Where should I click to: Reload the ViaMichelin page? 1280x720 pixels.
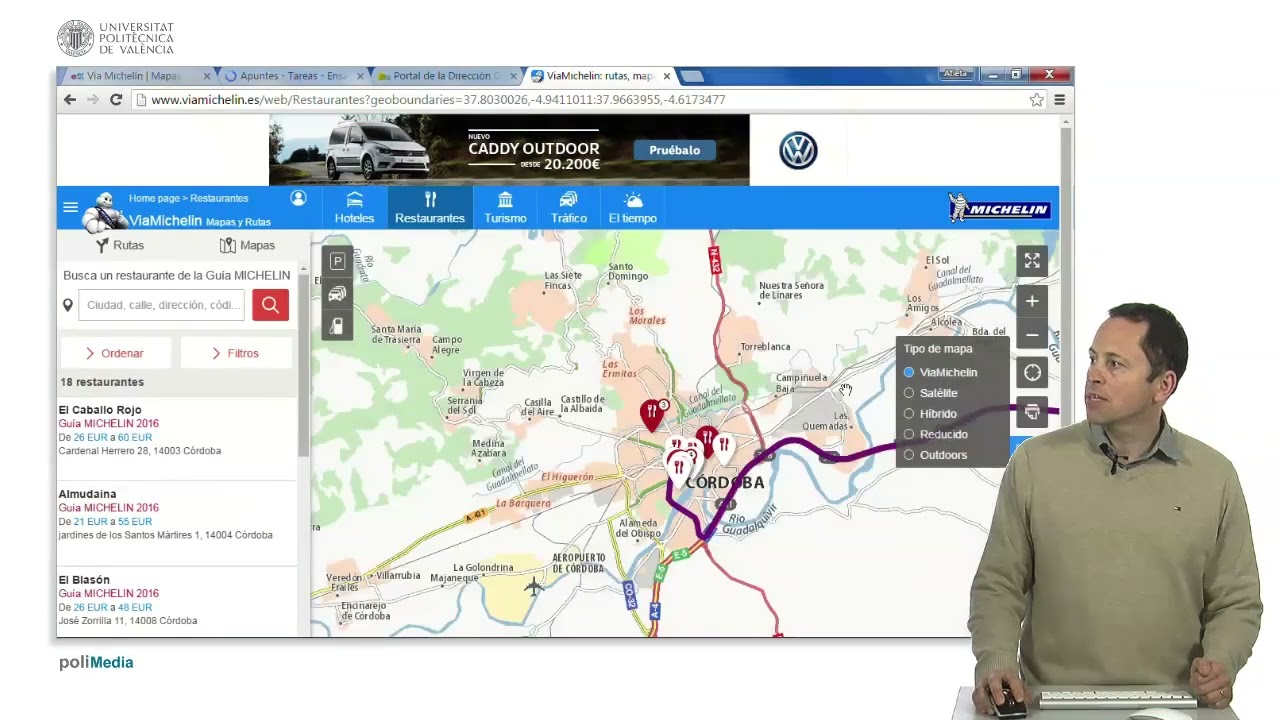click(116, 99)
